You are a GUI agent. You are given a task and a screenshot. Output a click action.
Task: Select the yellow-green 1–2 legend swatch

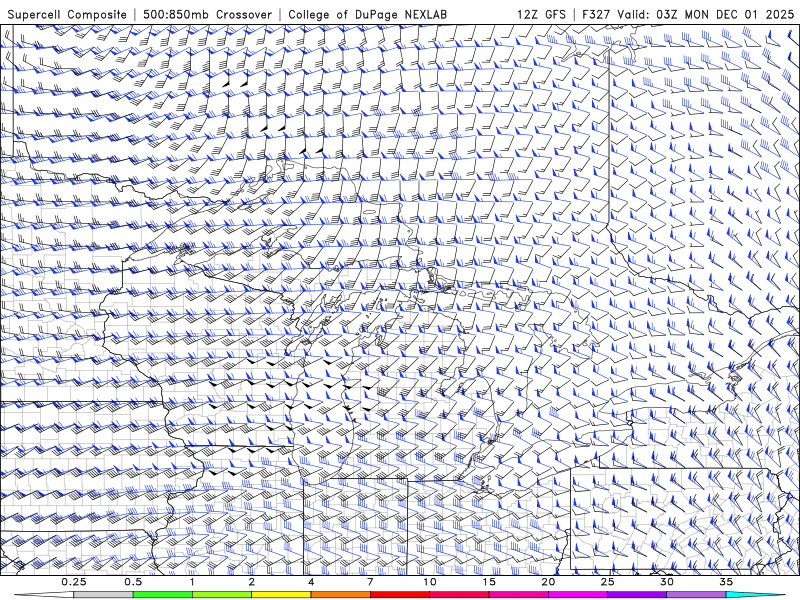222,595
